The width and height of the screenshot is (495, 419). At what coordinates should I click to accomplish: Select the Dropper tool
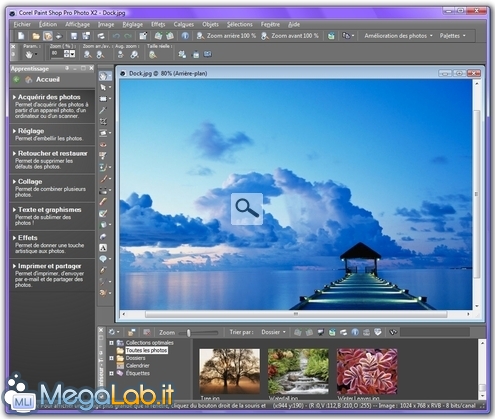pos(103,110)
